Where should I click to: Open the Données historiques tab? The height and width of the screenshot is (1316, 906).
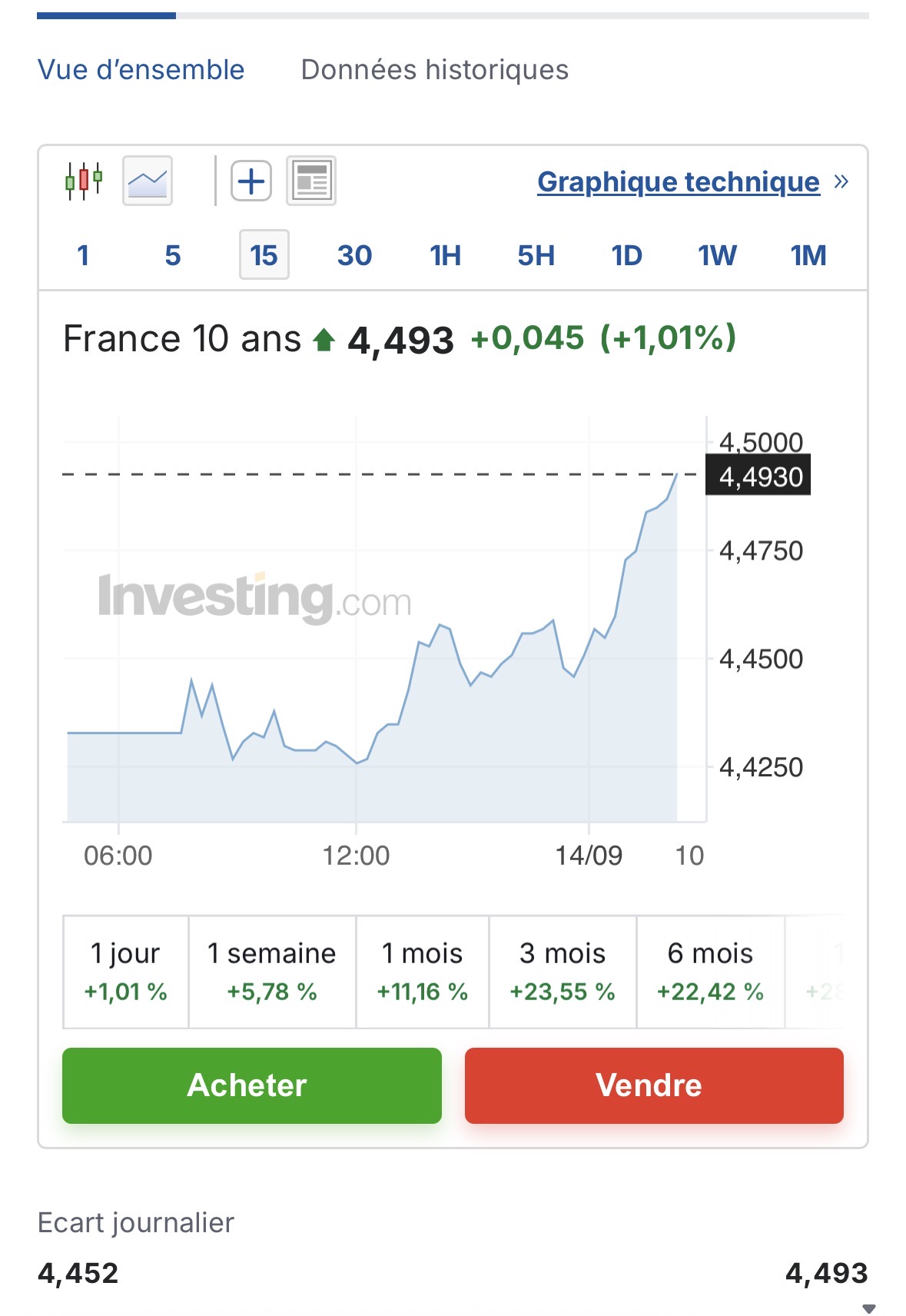coord(435,70)
